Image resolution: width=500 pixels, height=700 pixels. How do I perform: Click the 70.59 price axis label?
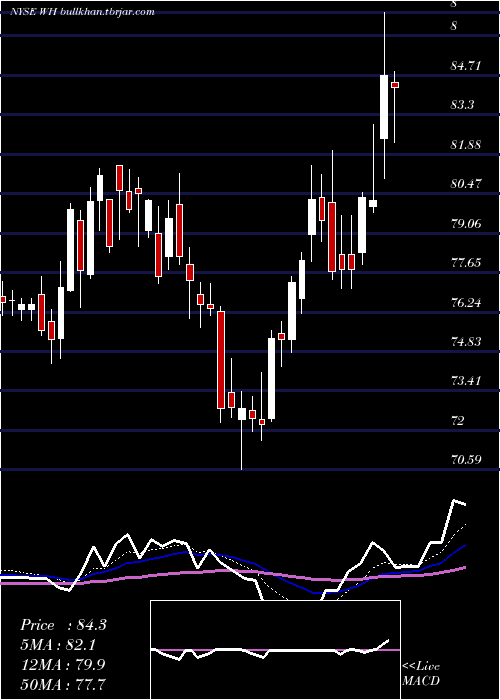tap(466, 459)
